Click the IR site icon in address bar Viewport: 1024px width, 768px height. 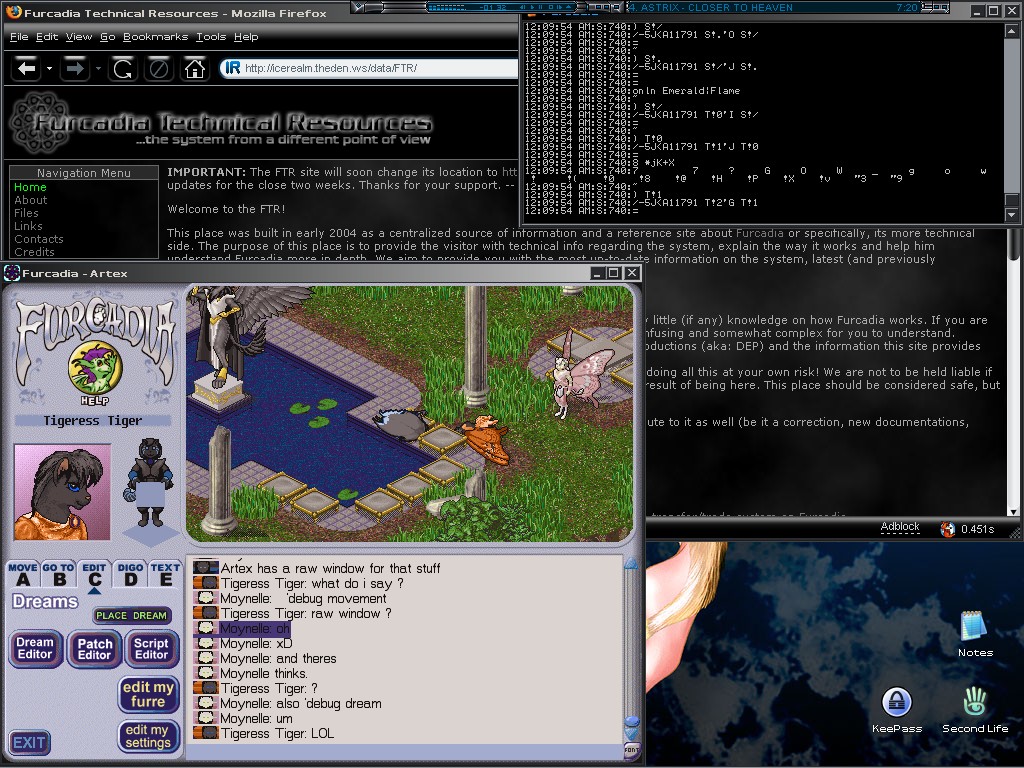(x=232, y=68)
